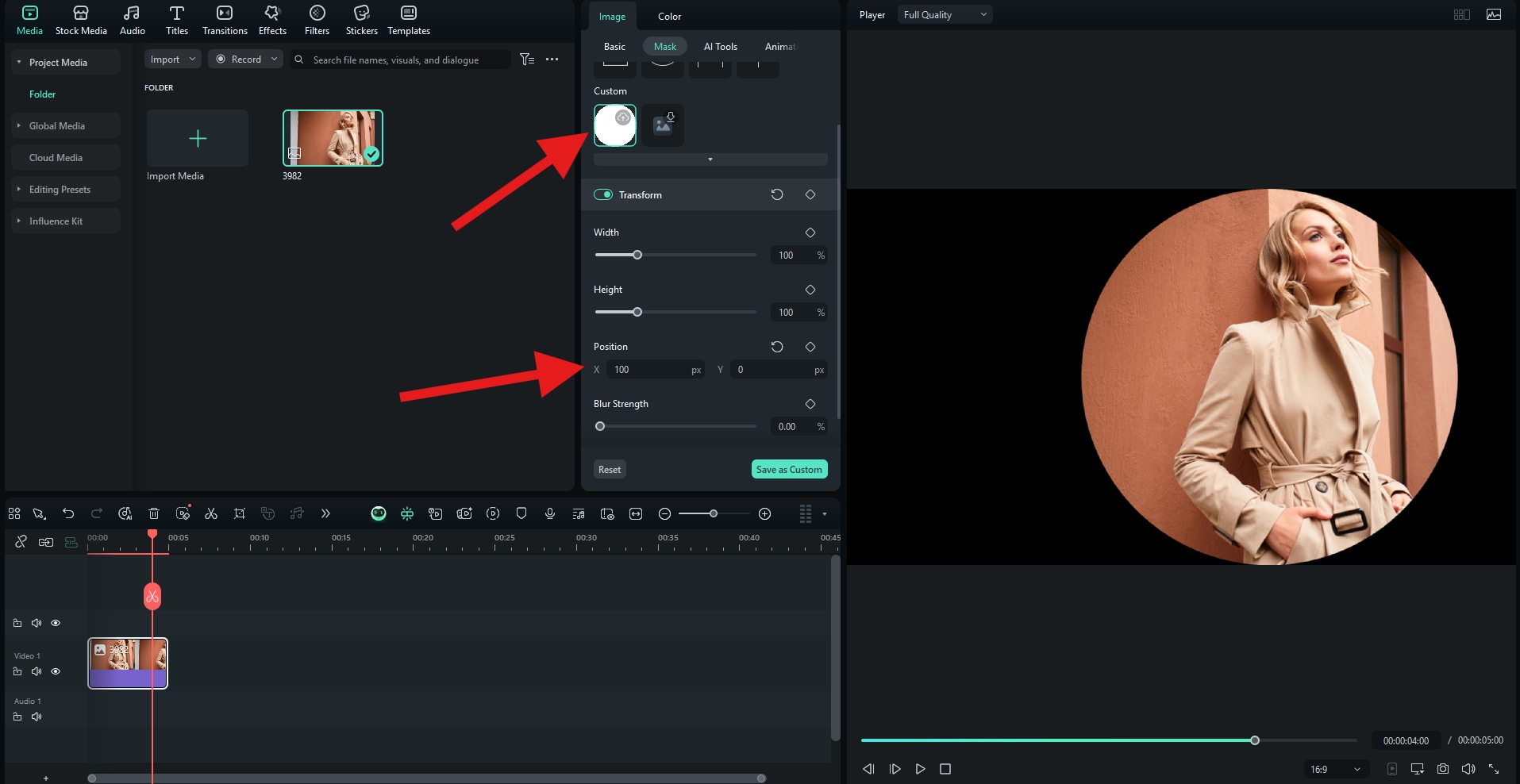Click the microphone voiceover icon
Viewport: 1520px width, 784px height.
(550, 513)
